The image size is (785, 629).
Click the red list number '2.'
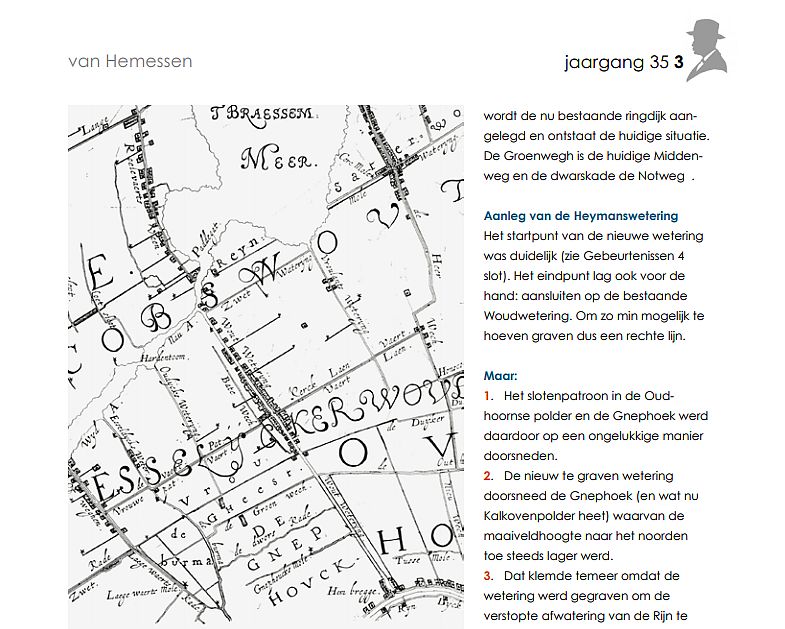tap(489, 476)
